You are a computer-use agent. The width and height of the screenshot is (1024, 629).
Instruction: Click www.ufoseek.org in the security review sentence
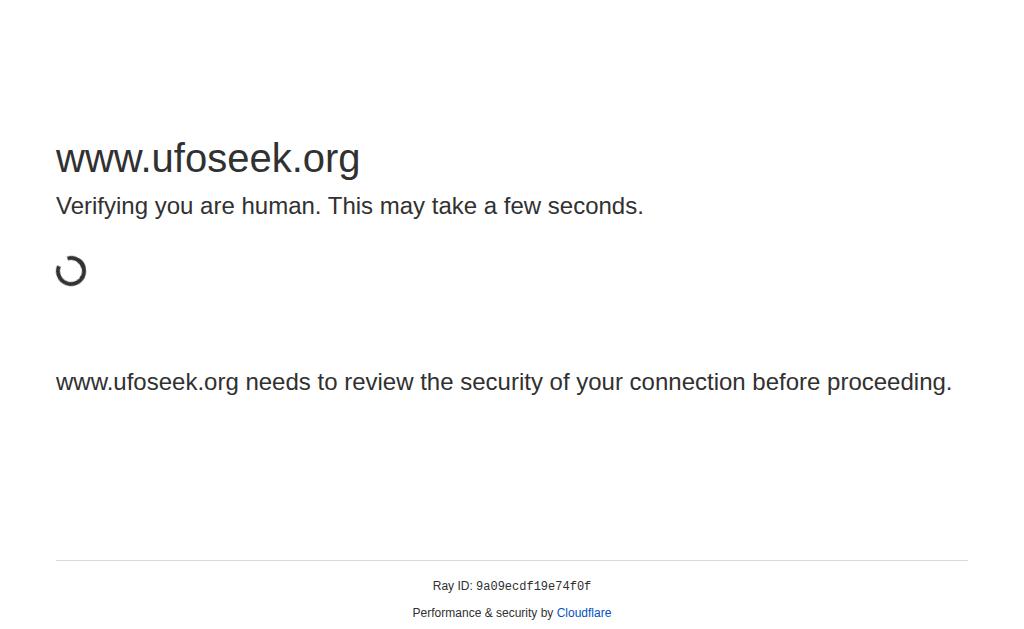click(x=147, y=383)
